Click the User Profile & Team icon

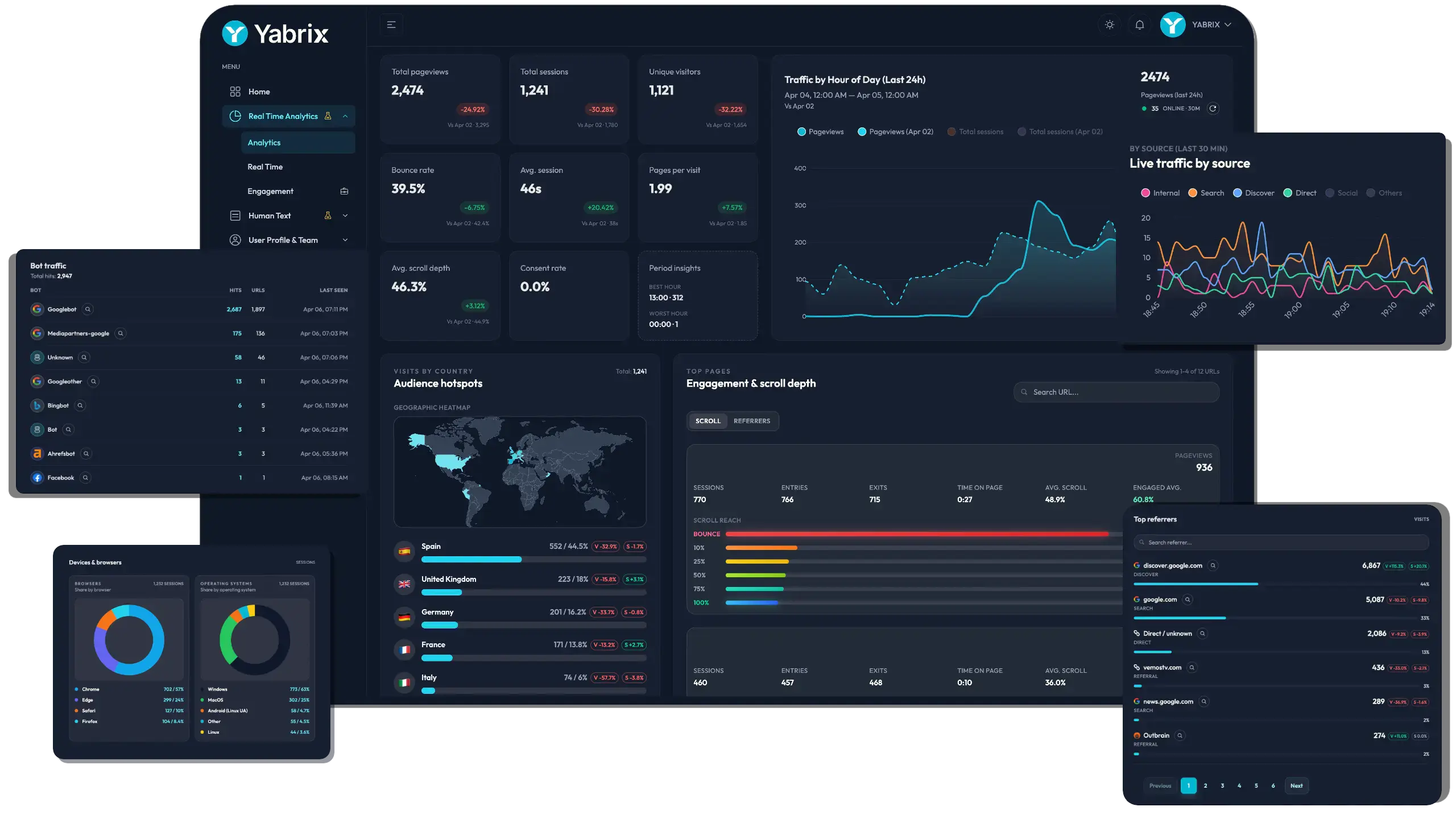click(235, 239)
